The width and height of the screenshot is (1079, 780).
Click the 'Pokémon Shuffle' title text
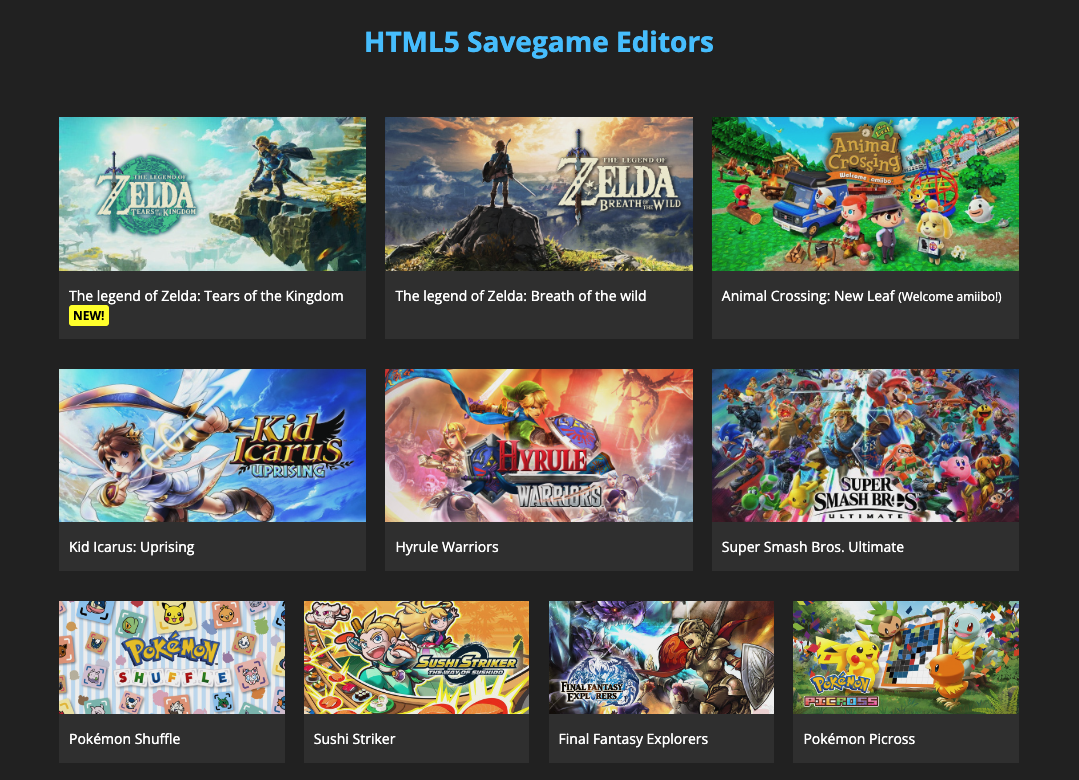[x=125, y=739]
